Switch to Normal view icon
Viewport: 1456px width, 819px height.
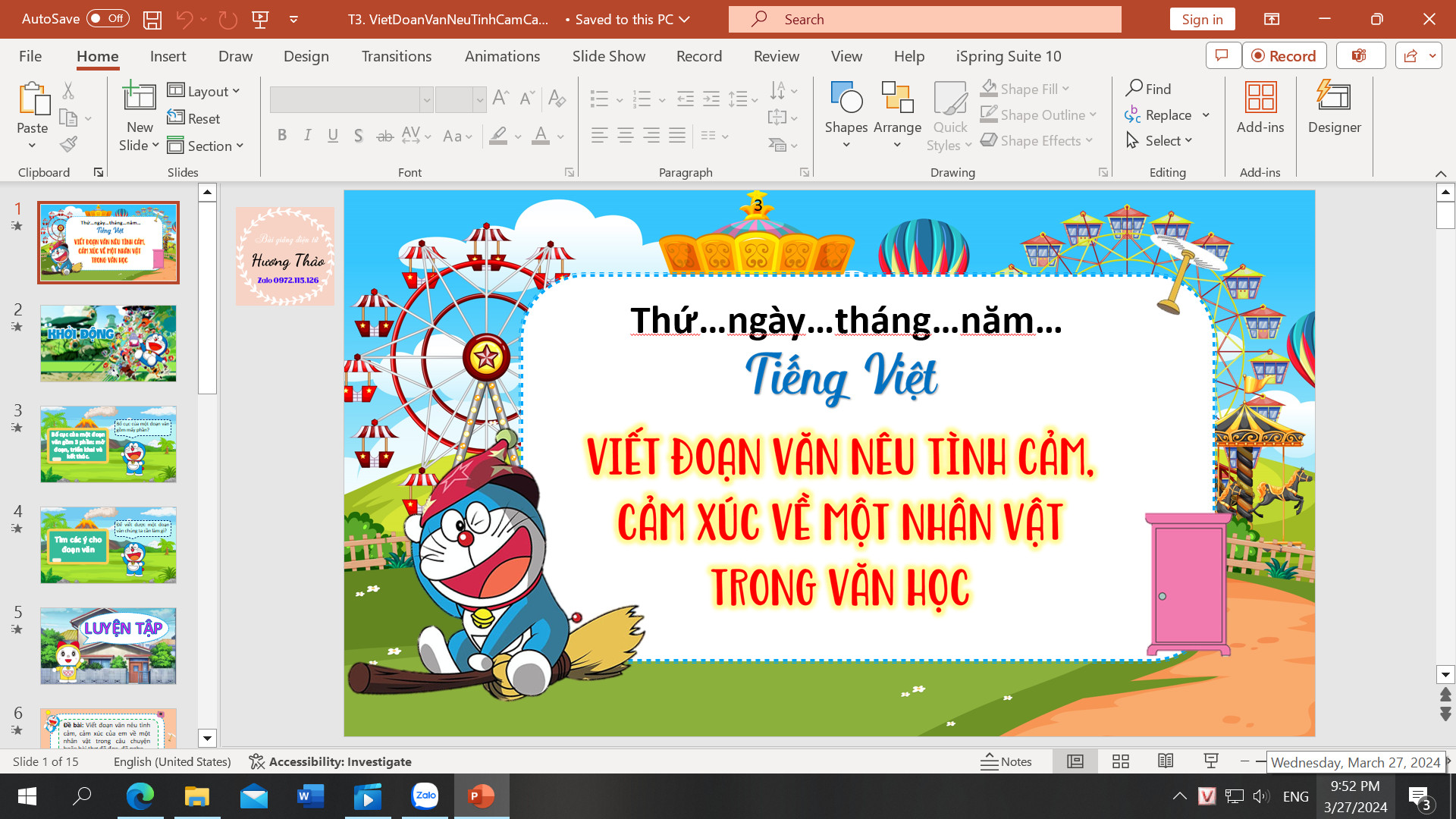(x=1075, y=761)
